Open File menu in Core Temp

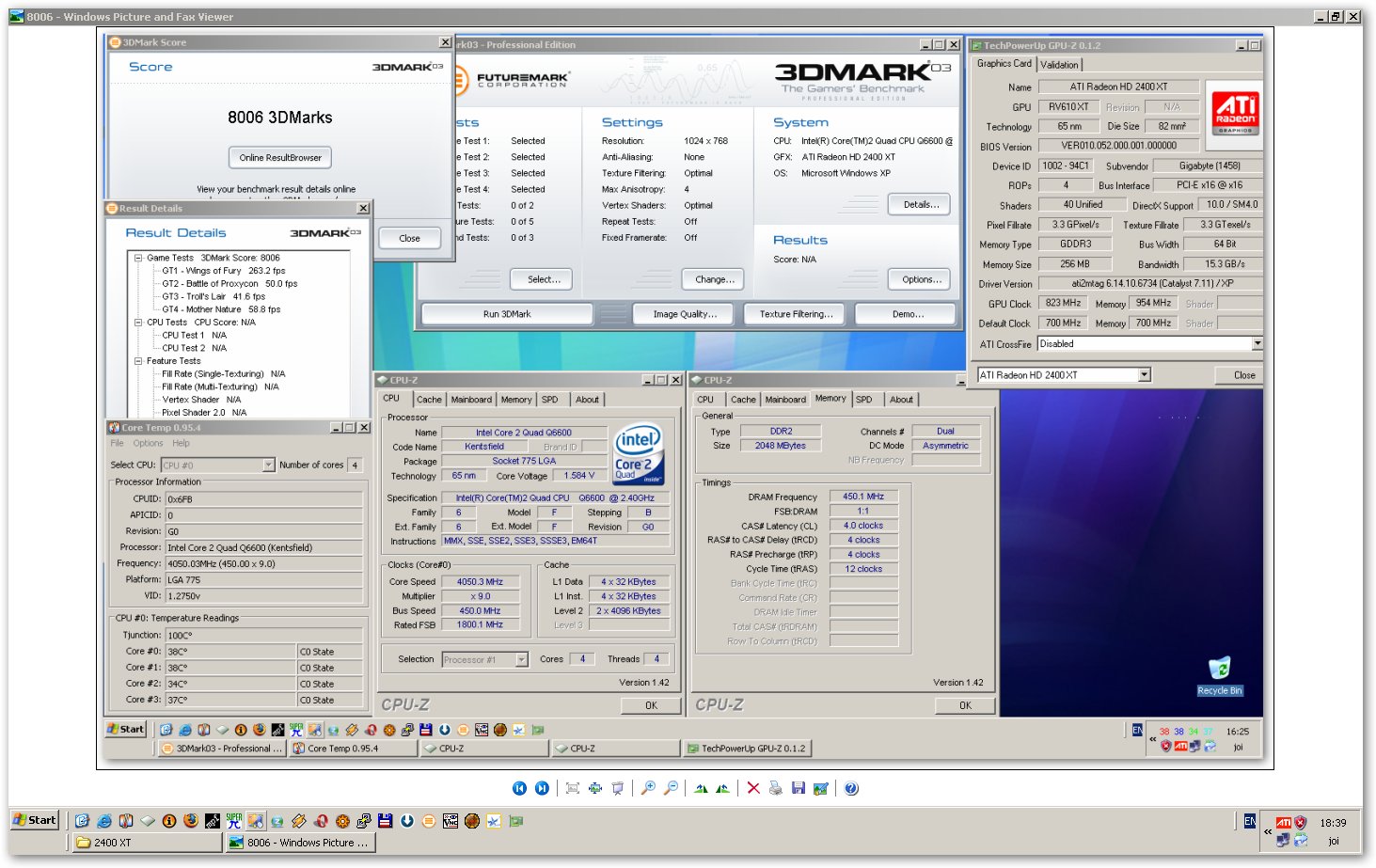tap(117, 443)
